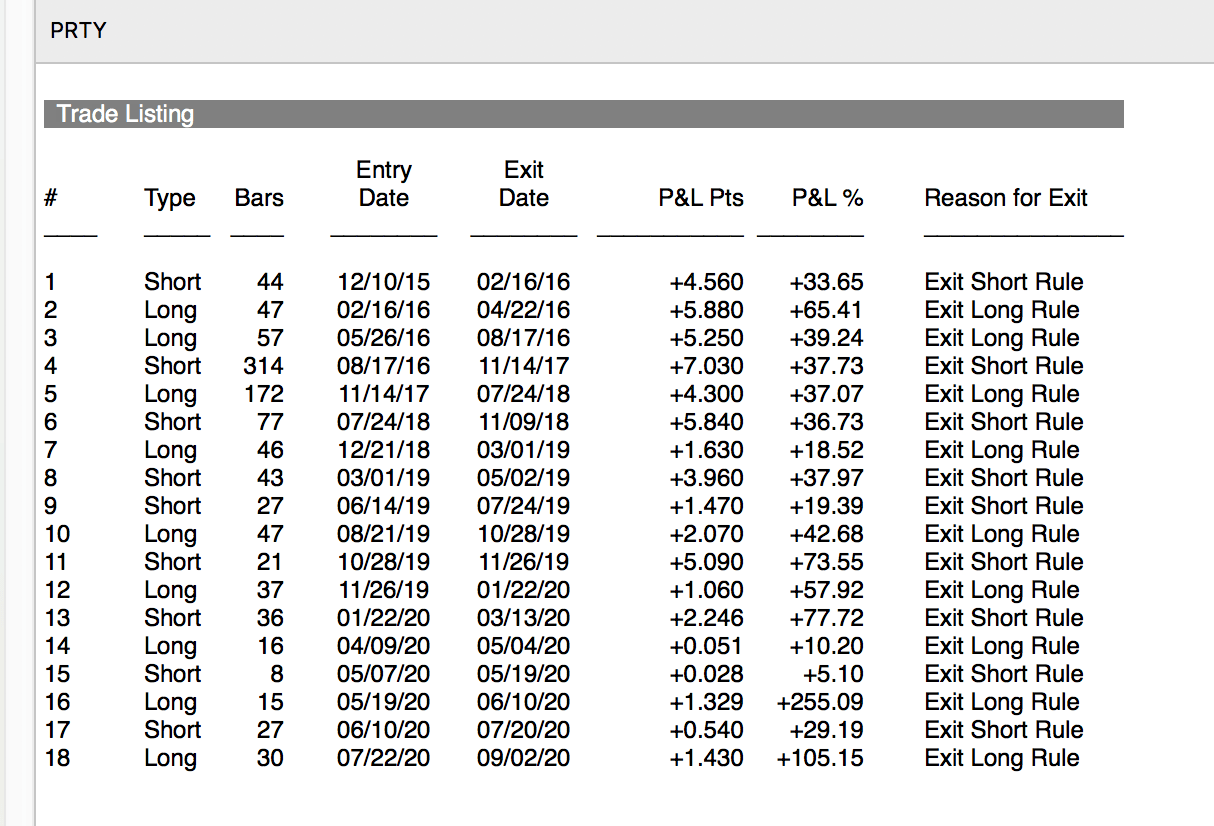
Task: Select the +255.09 percent gain value
Action: (820, 702)
